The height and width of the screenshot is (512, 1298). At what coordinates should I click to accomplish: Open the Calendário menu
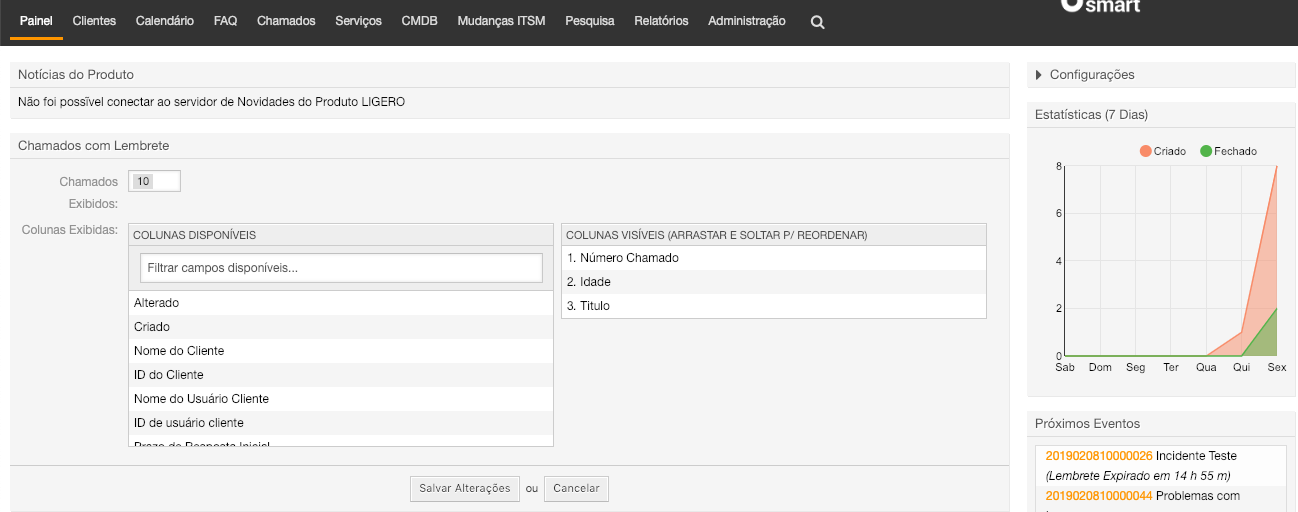(x=165, y=21)
